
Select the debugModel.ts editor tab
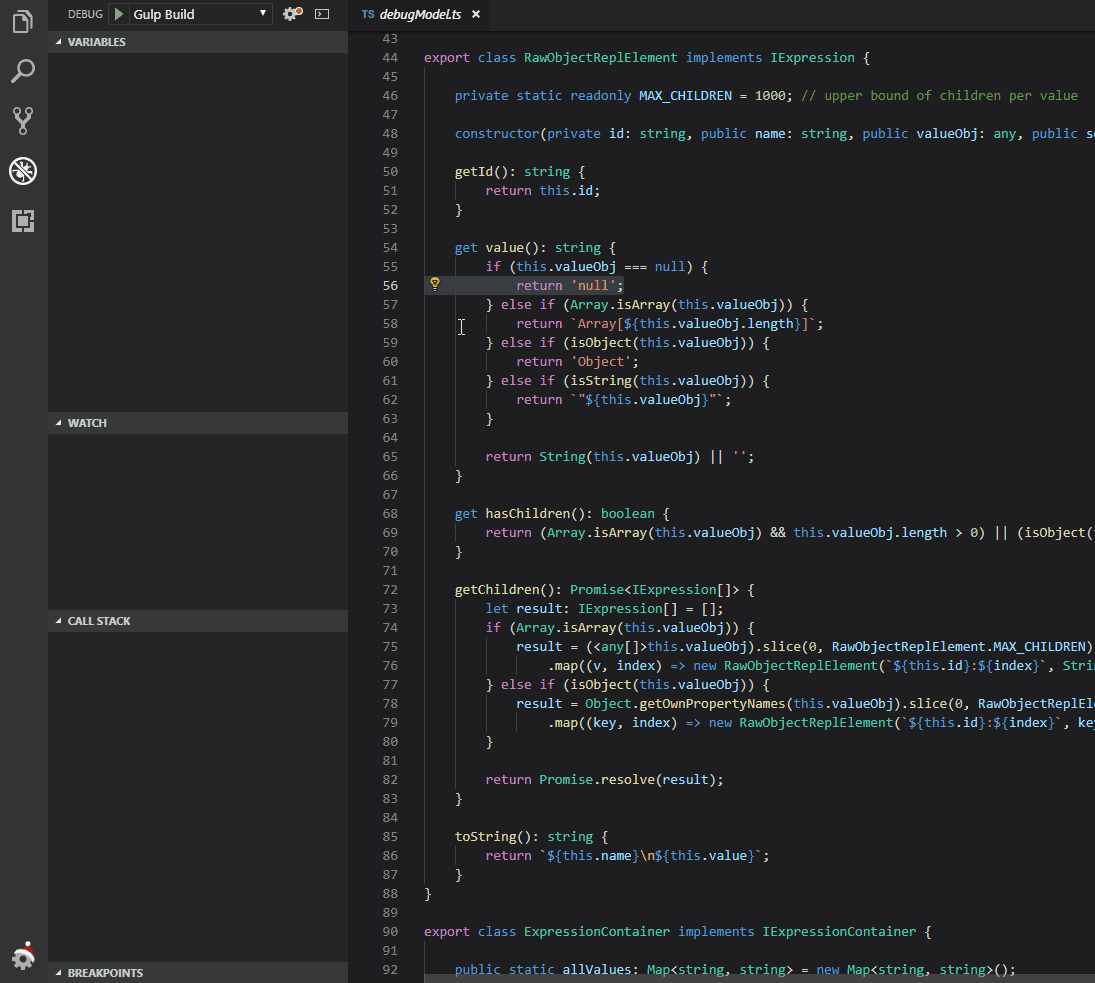pos(410,15)
